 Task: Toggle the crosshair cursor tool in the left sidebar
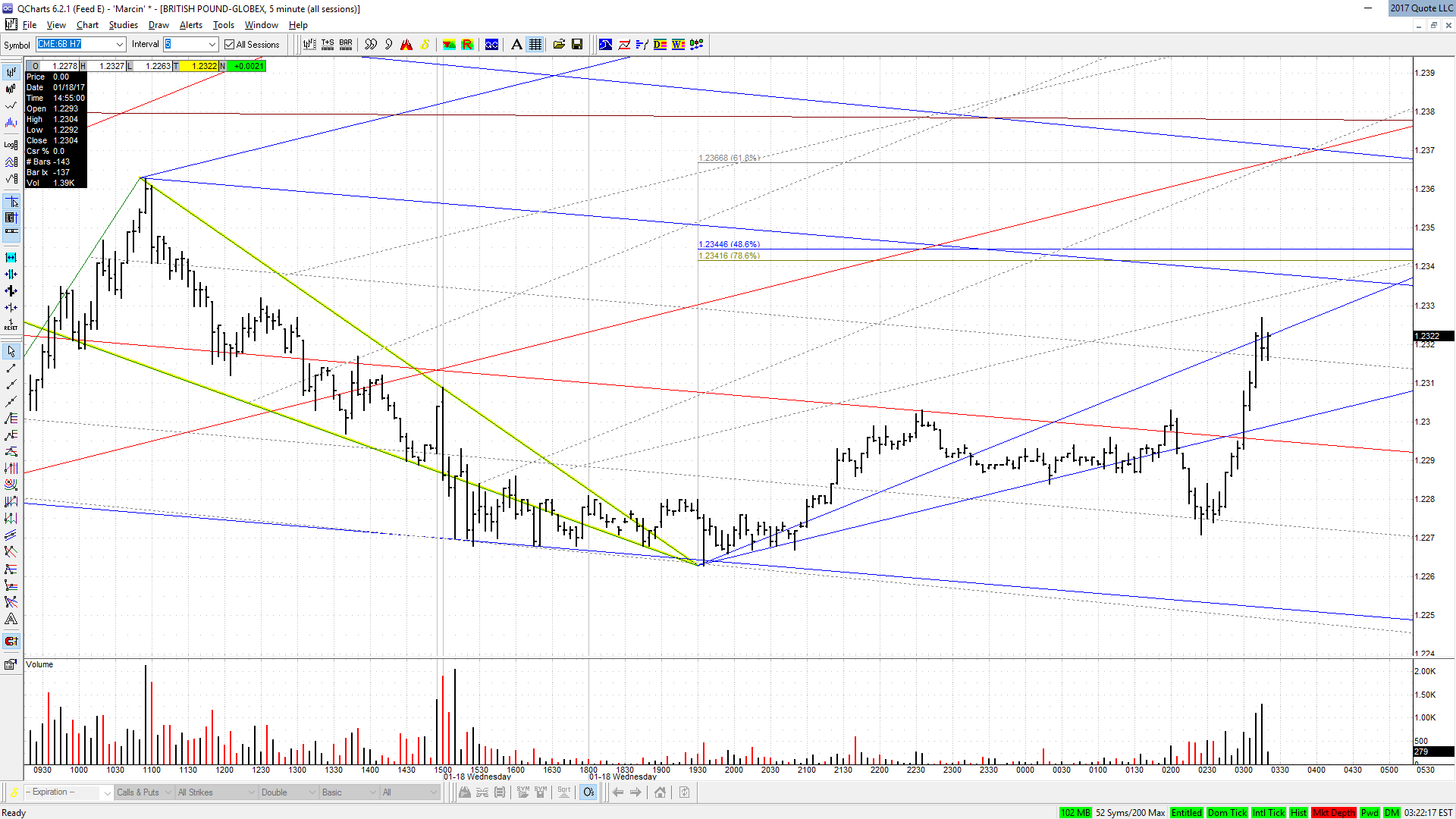point(11,202)
